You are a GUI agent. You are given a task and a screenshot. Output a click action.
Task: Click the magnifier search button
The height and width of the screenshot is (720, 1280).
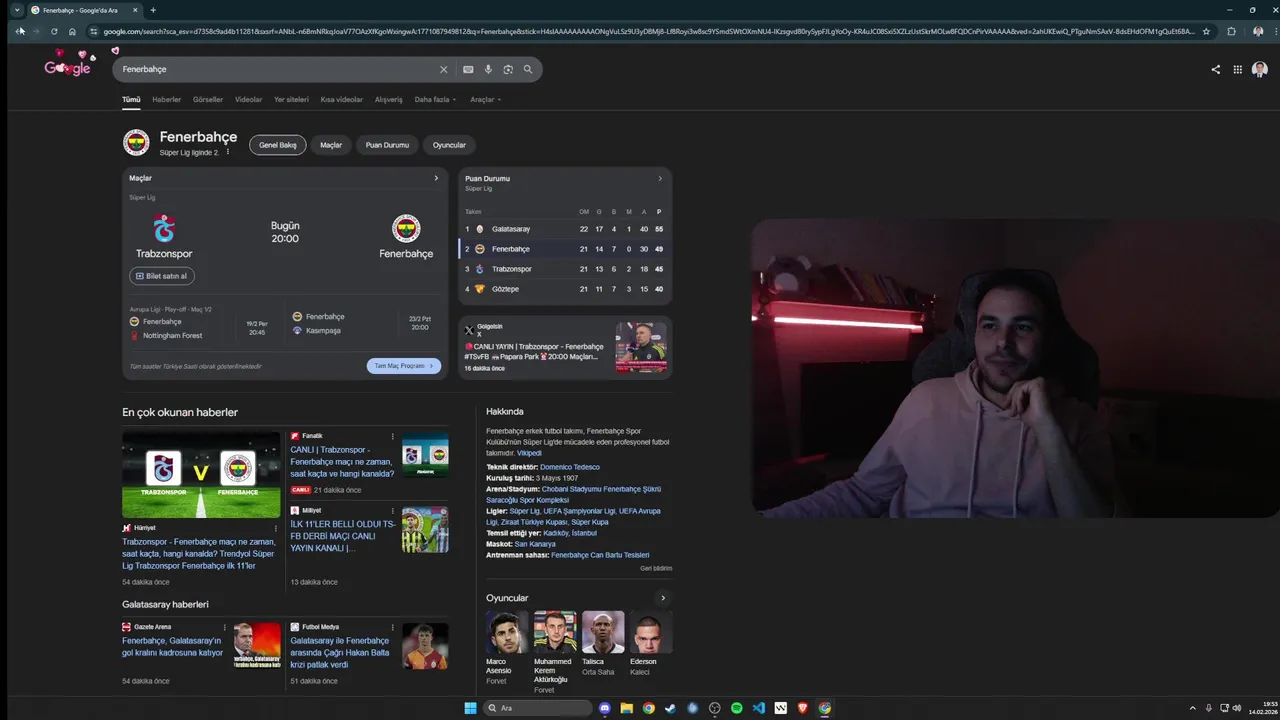(528, 69)
